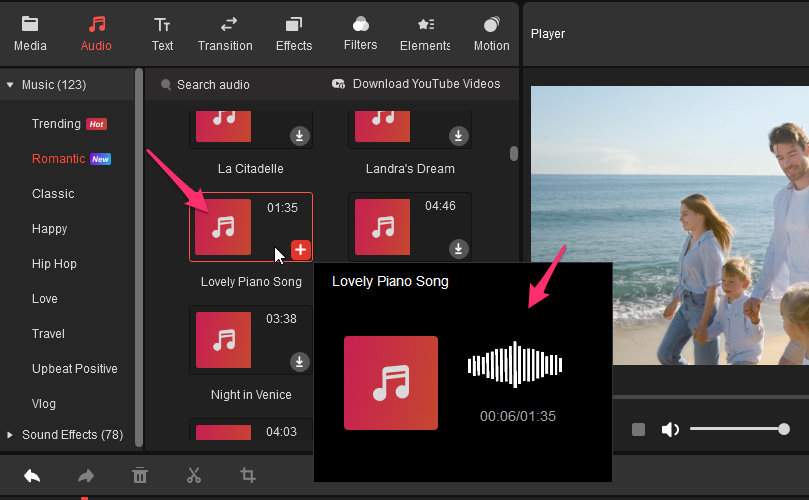Download the Landra's Dream track

458,135
